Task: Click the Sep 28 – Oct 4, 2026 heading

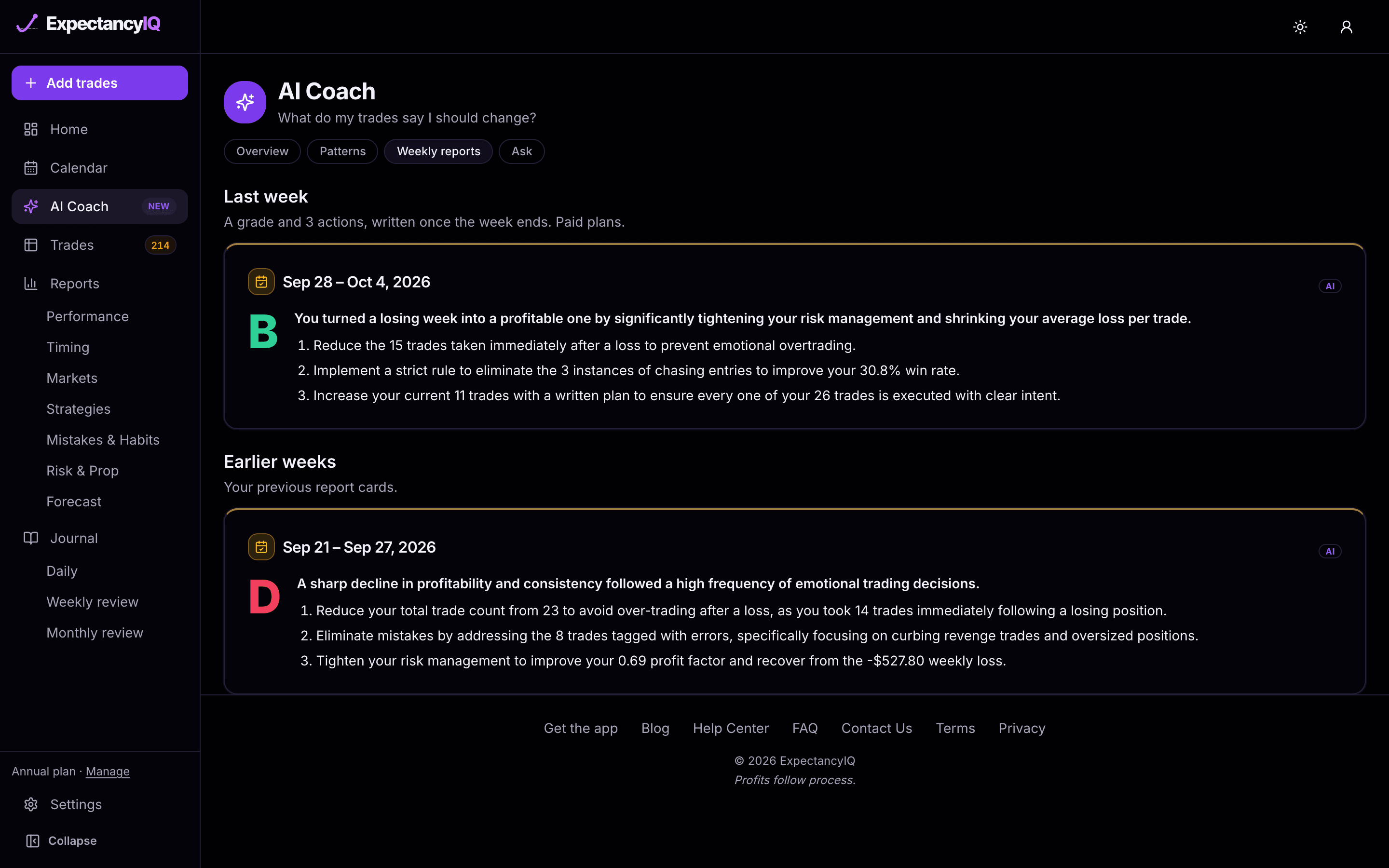Action: pos(356,282)
